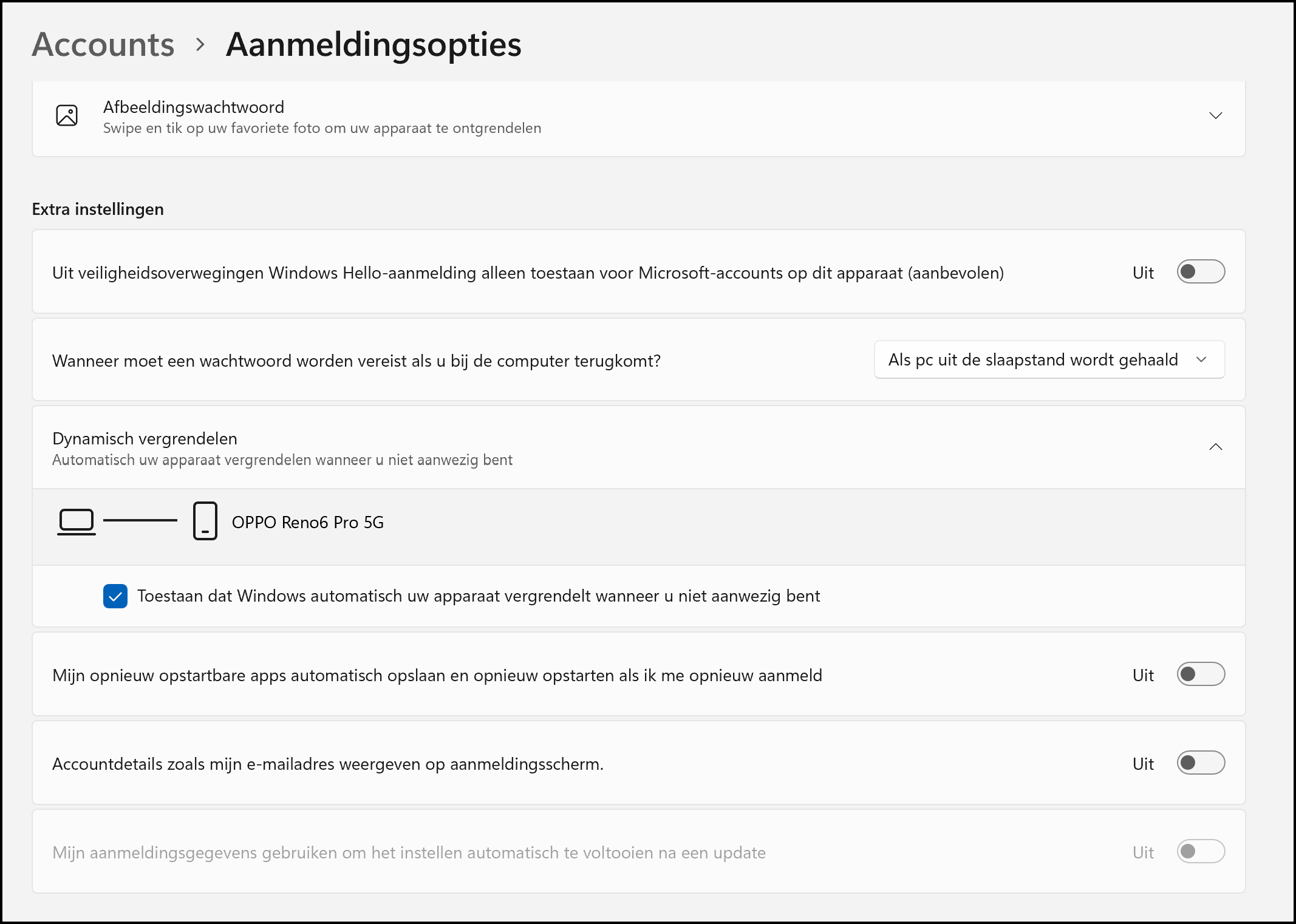Viewport: 1296px width, 924px height.
Task: Click the Aanmeldingsopties page title
Action: pyautogui.click(x=373, y=44)
